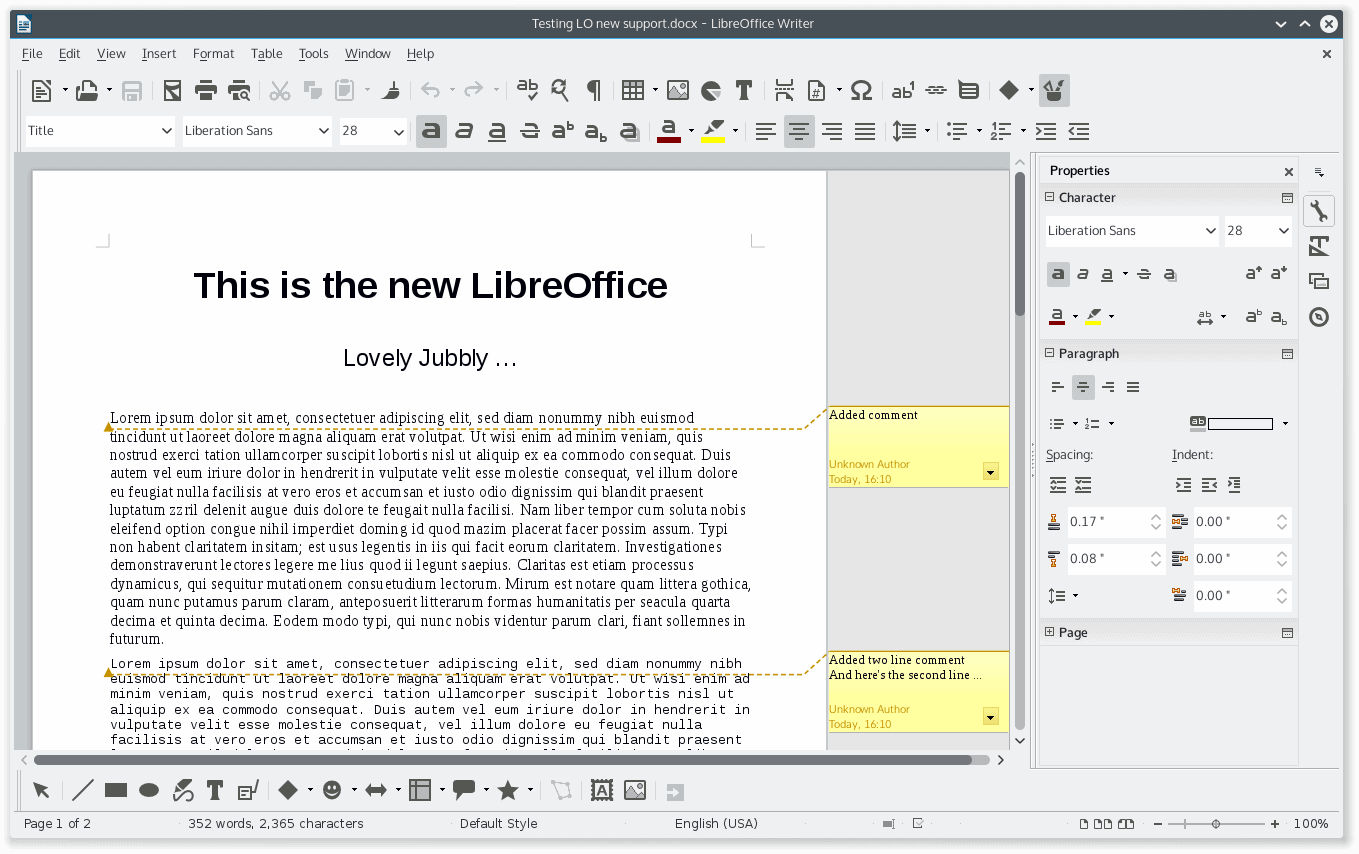1359x854 pixels.
Task: Apply the dark red font color swatch in toolbar
Action: 669,131
